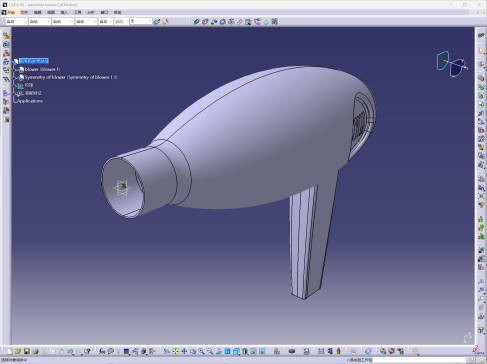
Task: Open the Fill Color dropdown in Graphic Properties
Action: click(17, 22)
